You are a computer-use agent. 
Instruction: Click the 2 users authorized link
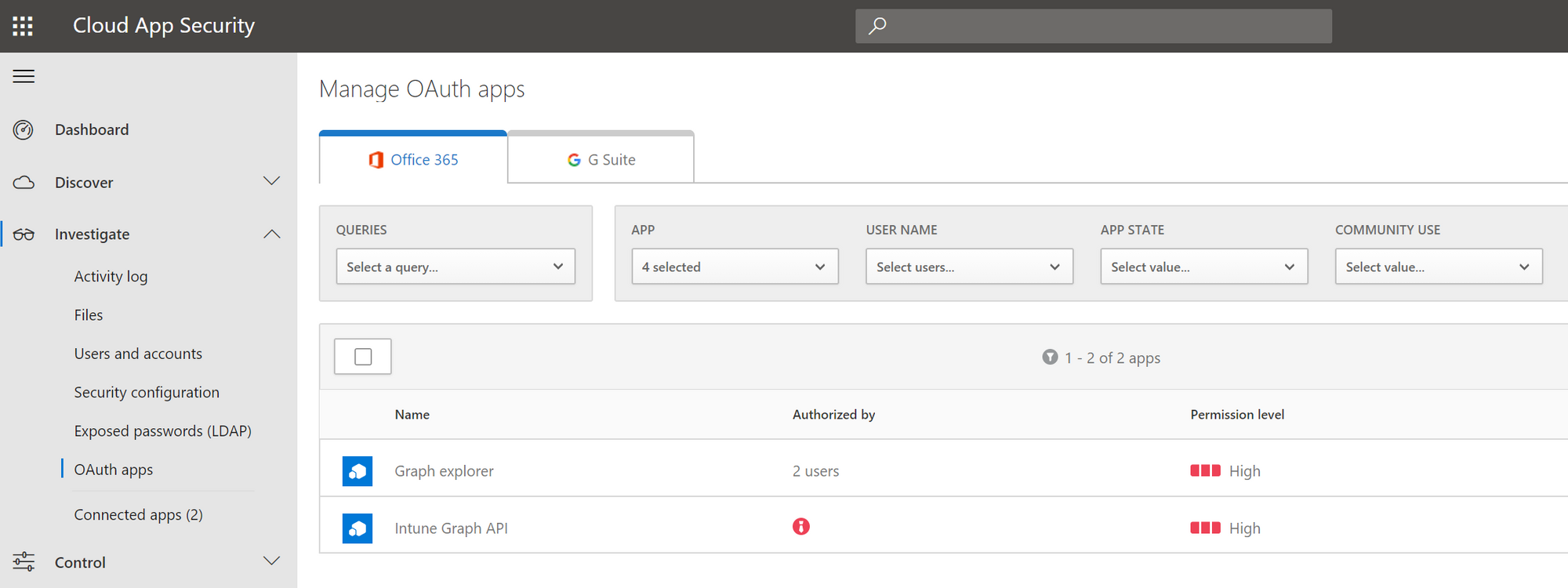[x=815, y=471]
